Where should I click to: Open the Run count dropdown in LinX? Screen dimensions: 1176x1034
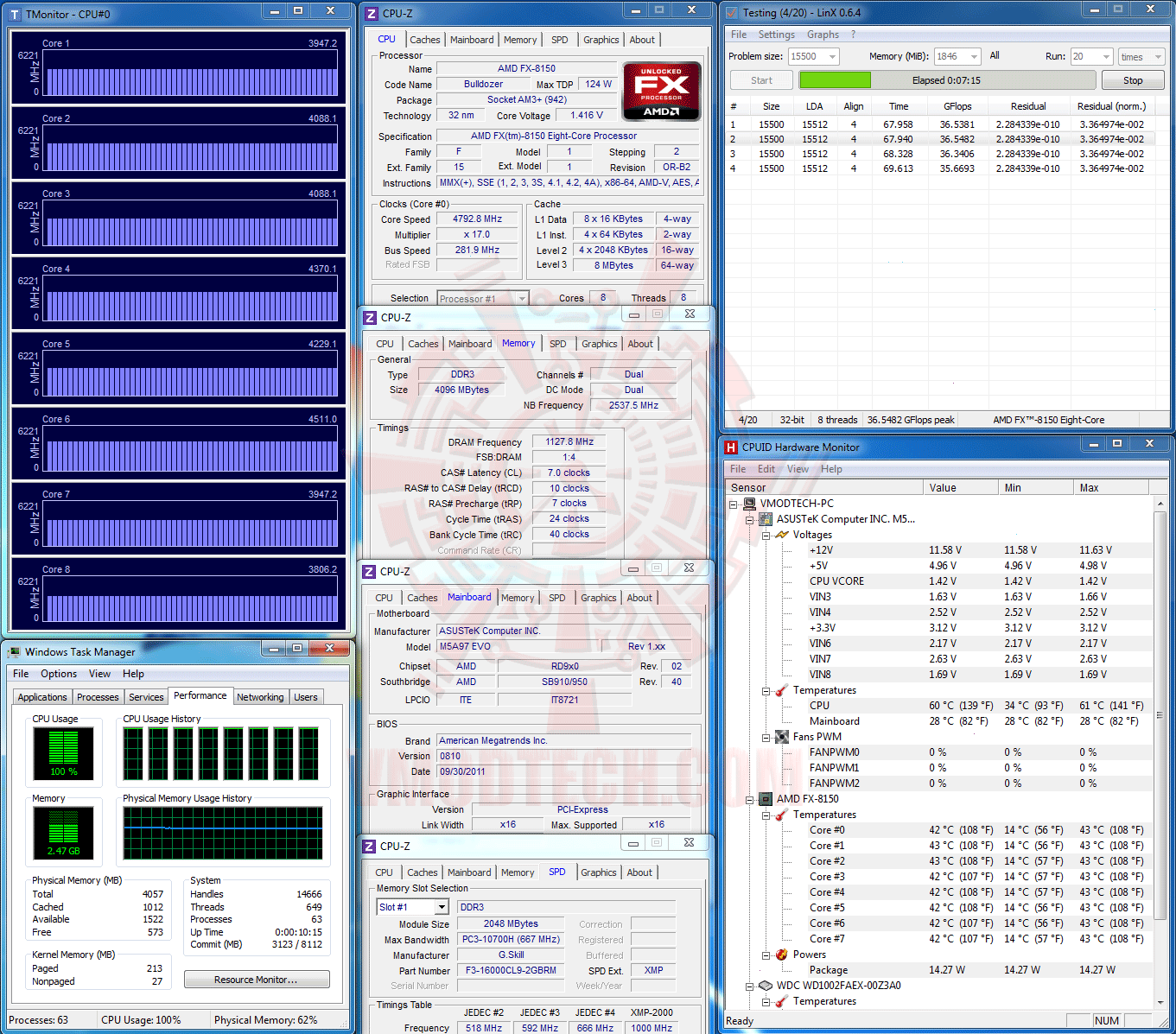point(1106,57)
